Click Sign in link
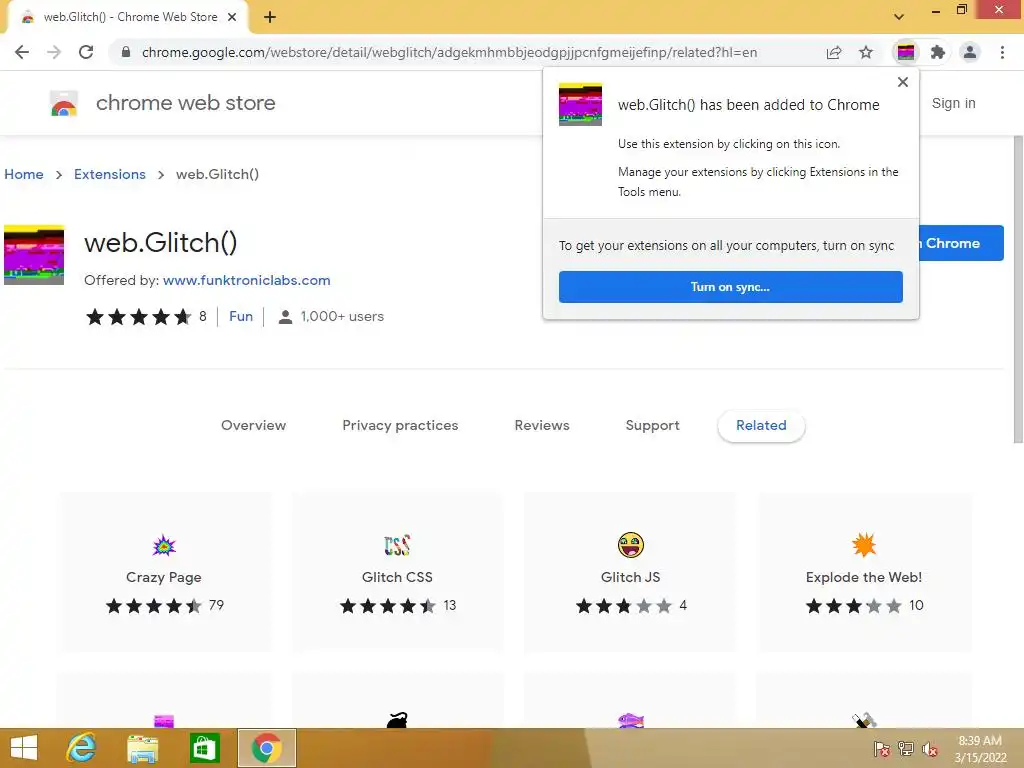1024x768 pixels. point(953,103)
